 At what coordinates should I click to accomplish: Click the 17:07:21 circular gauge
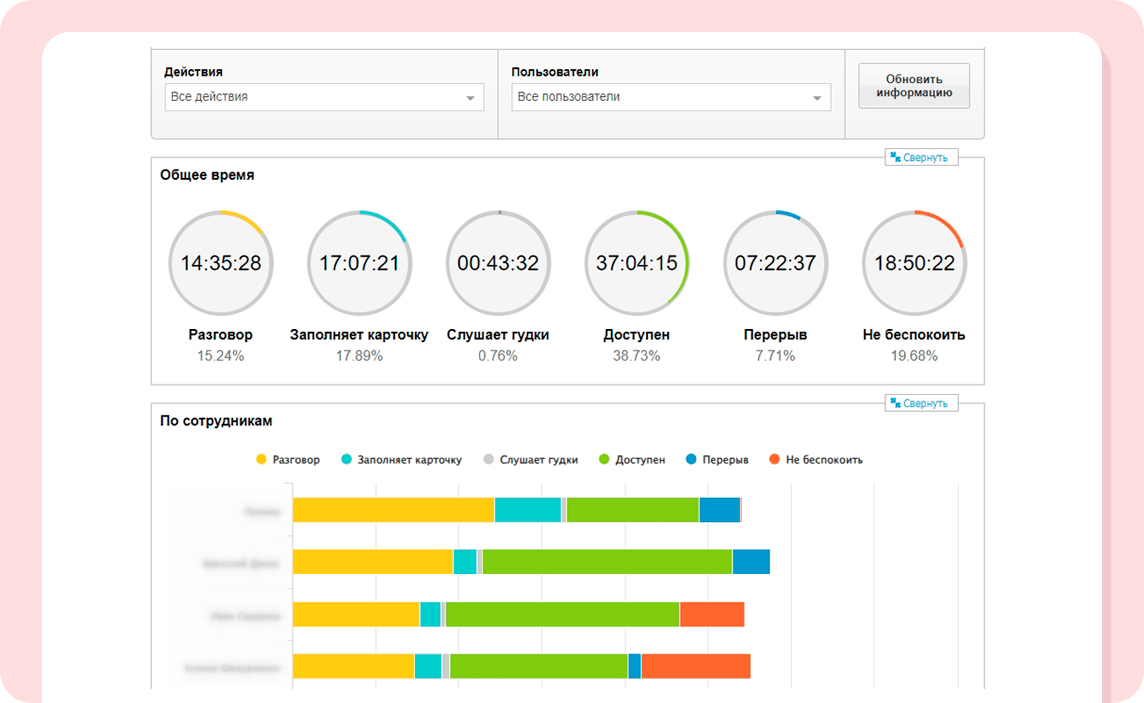360,263
